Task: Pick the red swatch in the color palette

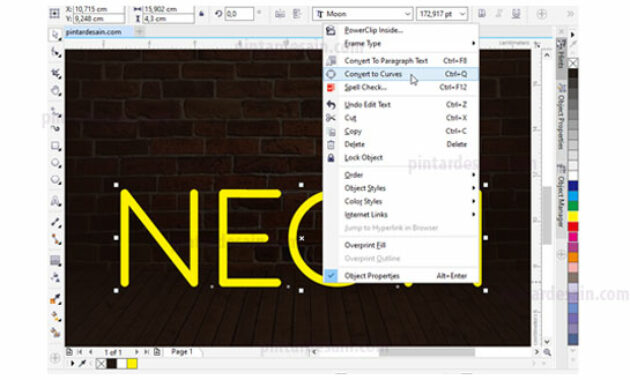Action: (573, 227)
